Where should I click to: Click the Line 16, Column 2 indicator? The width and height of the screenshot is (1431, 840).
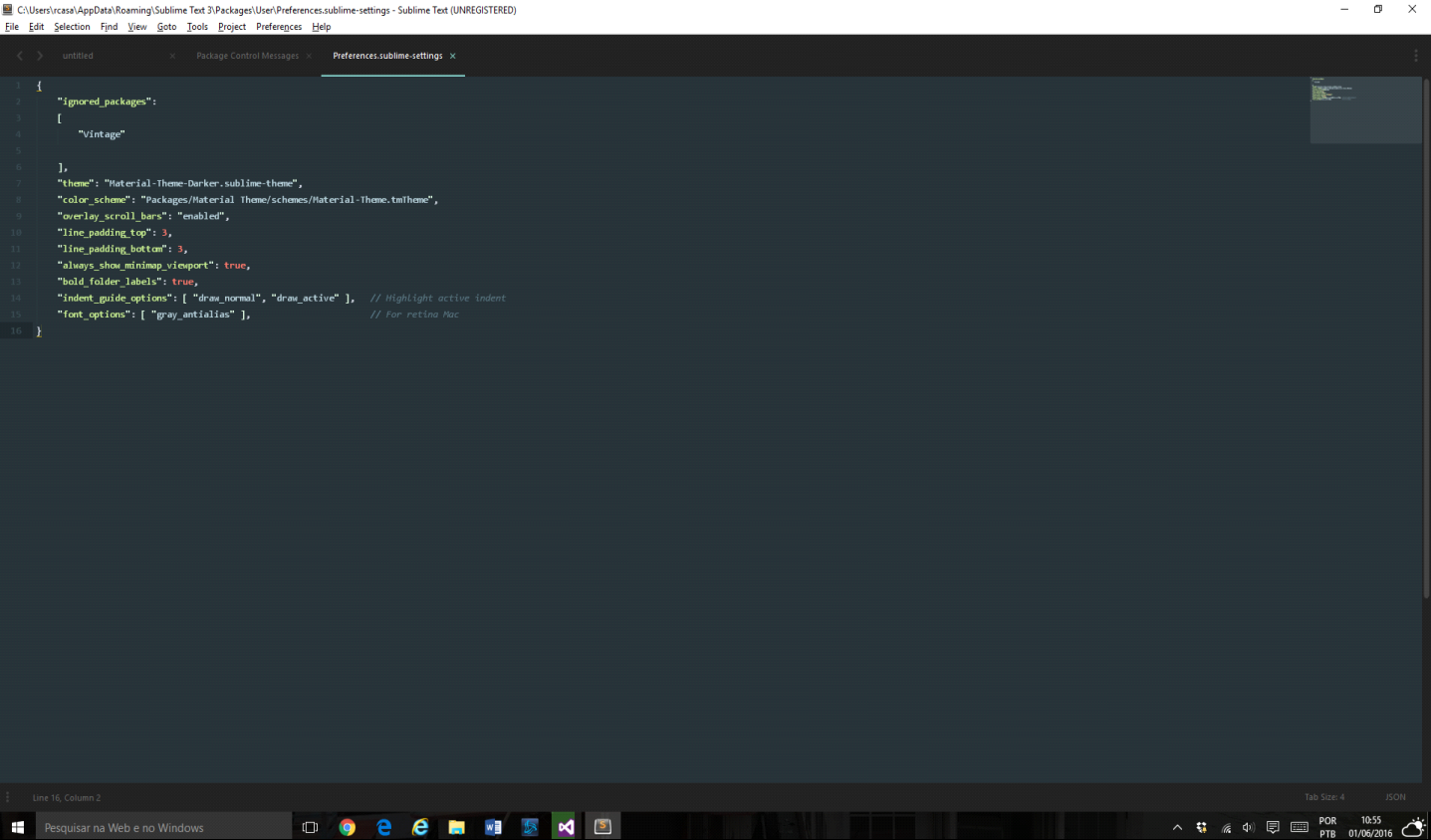pyautogui.click(x=67, y=798)
